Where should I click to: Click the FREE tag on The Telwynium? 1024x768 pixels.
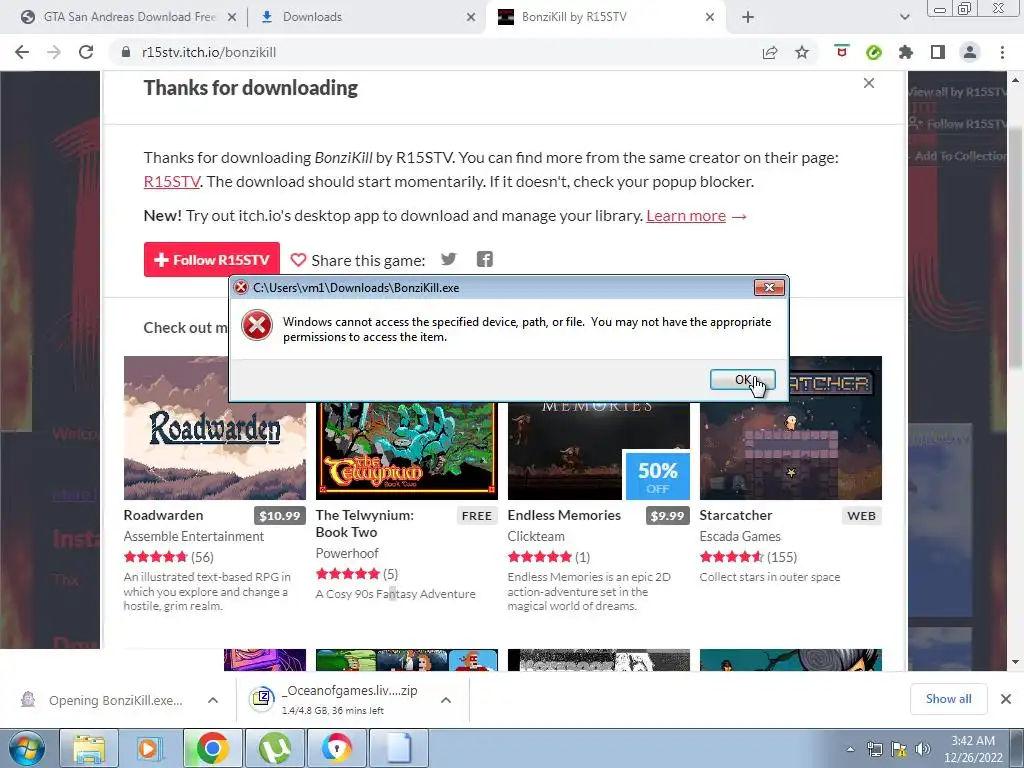477,516
